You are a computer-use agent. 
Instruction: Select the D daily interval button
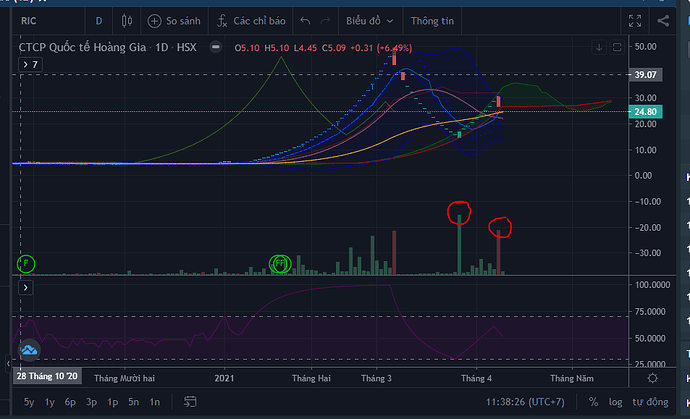point(98,20)
